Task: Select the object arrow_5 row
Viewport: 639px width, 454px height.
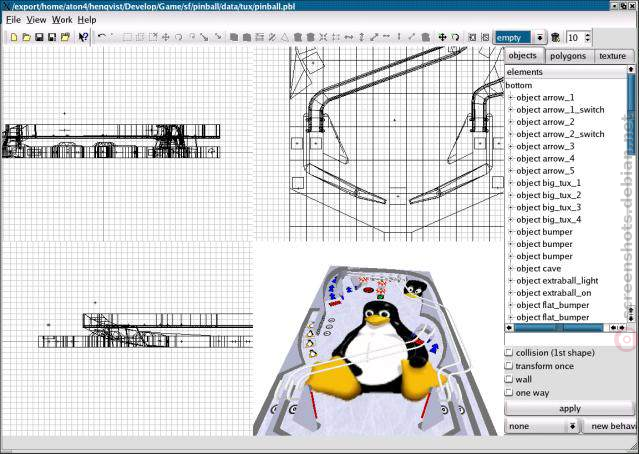Action: point(545,171)
